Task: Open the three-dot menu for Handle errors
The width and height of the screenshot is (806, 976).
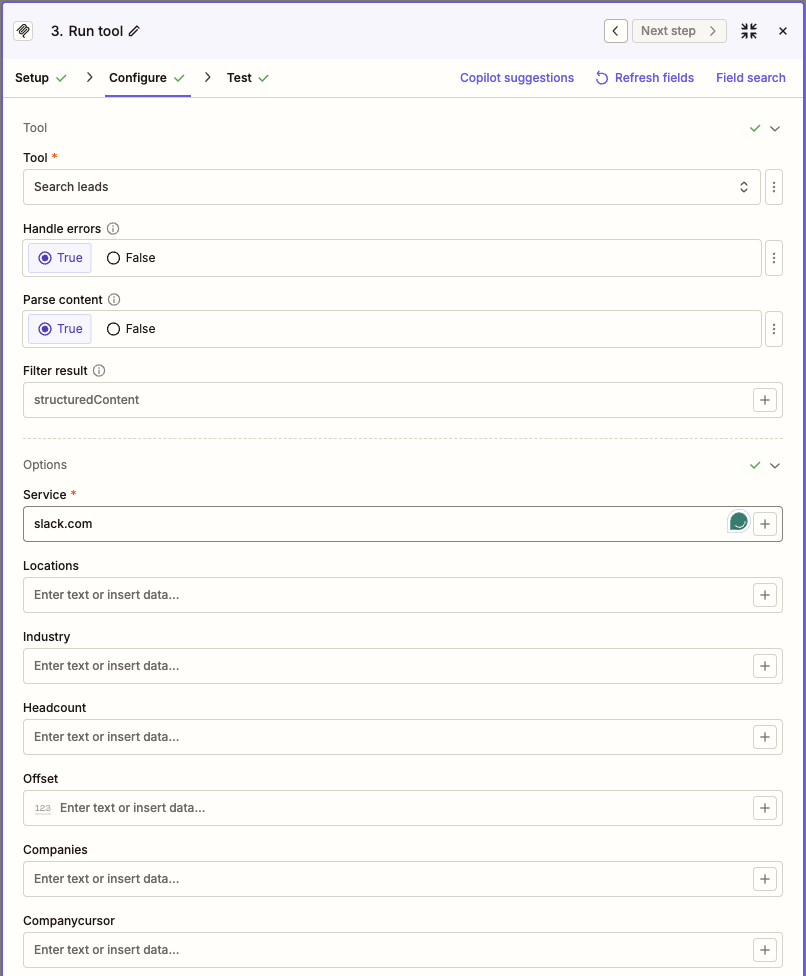Action: click(x=774, y=258)
